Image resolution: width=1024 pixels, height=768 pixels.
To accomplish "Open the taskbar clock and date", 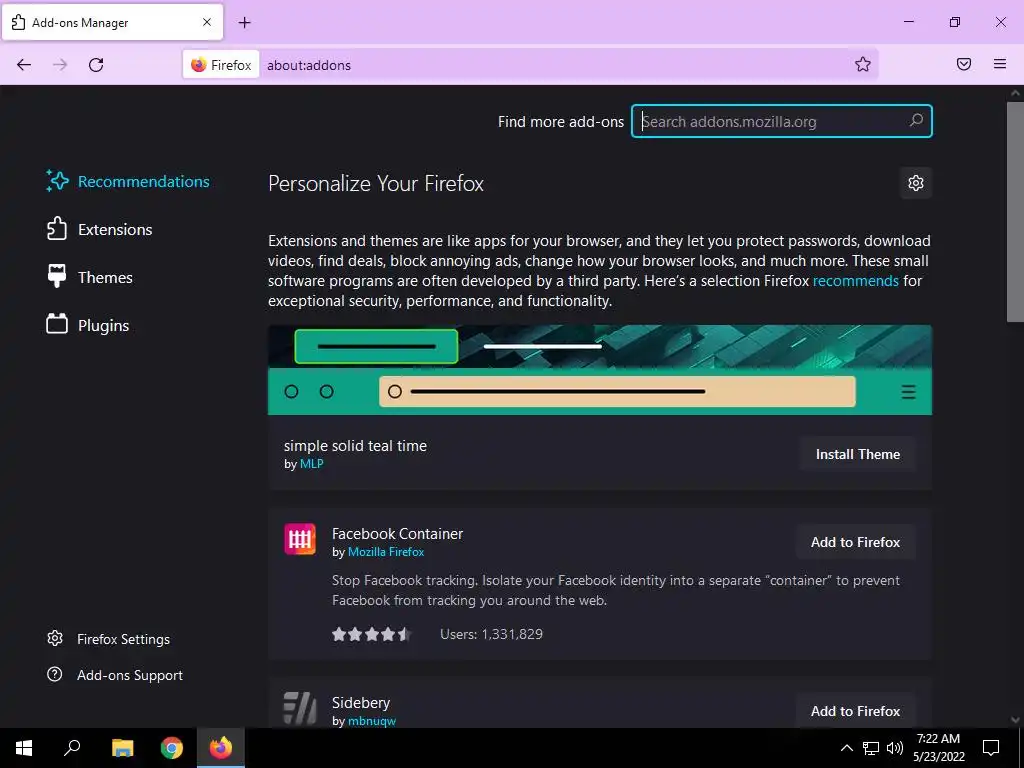I will point(938,748).
